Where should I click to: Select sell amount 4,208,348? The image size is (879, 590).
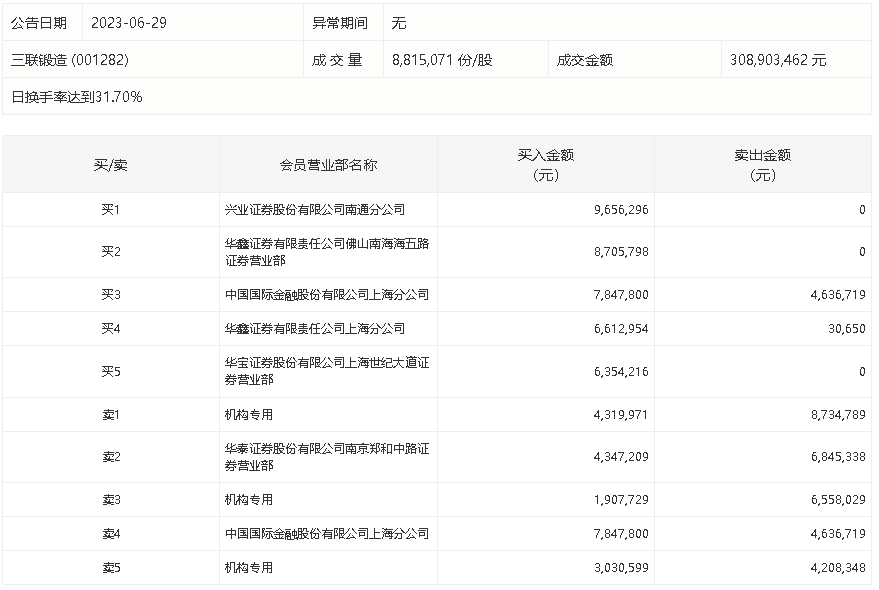[x=838, y=568]
